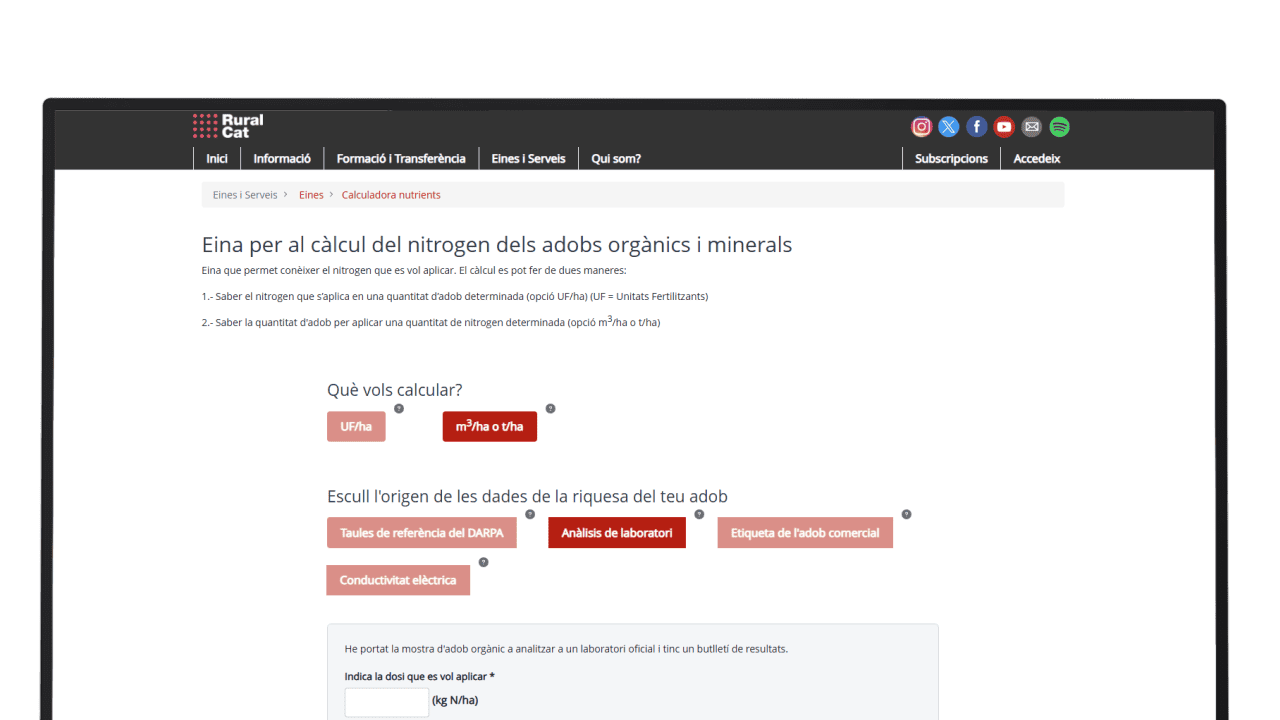Choose Conductivitat elèctrica data source
Image resolution: width=1280 pixels, height=720 pixels.
click(x=398, y=580)
